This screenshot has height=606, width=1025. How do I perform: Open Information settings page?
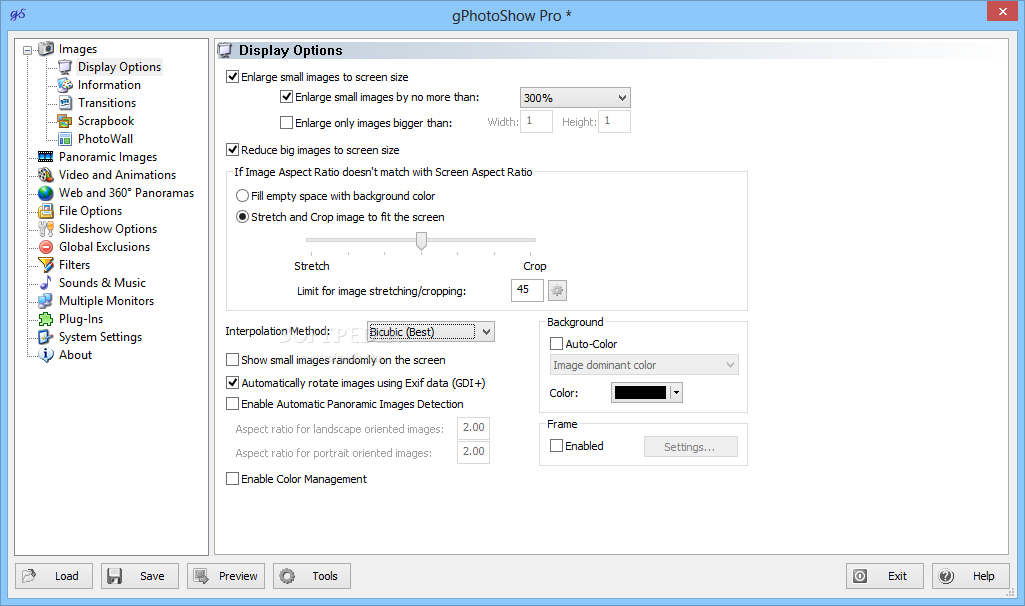click(x=109, y=85)
